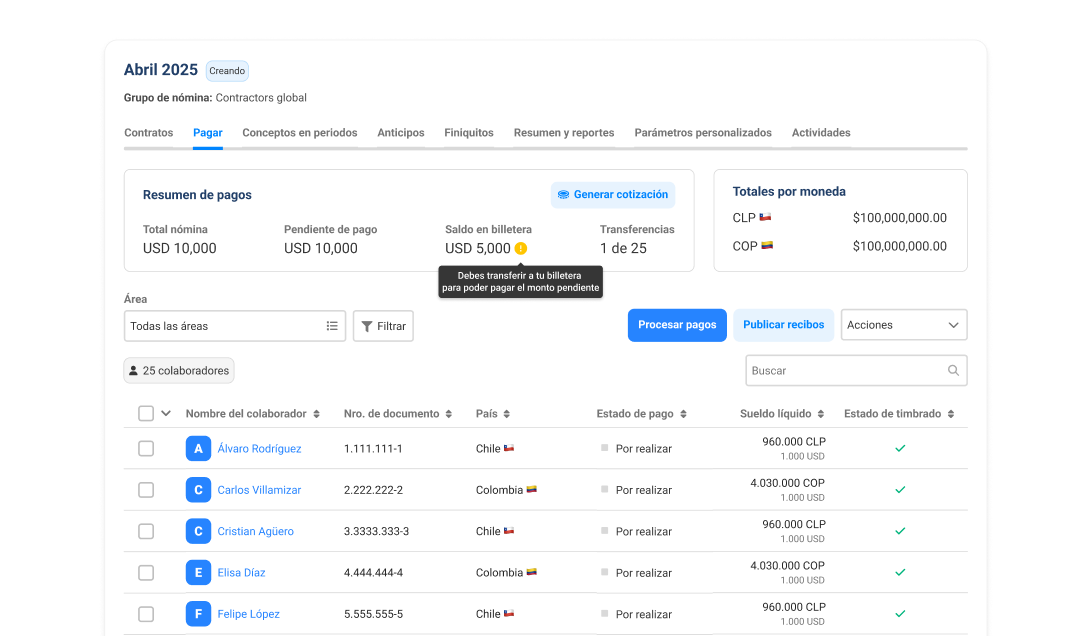Sort by Estado de pago column arrows
This screenshot has height=636, width=1090.
(682, 414)
